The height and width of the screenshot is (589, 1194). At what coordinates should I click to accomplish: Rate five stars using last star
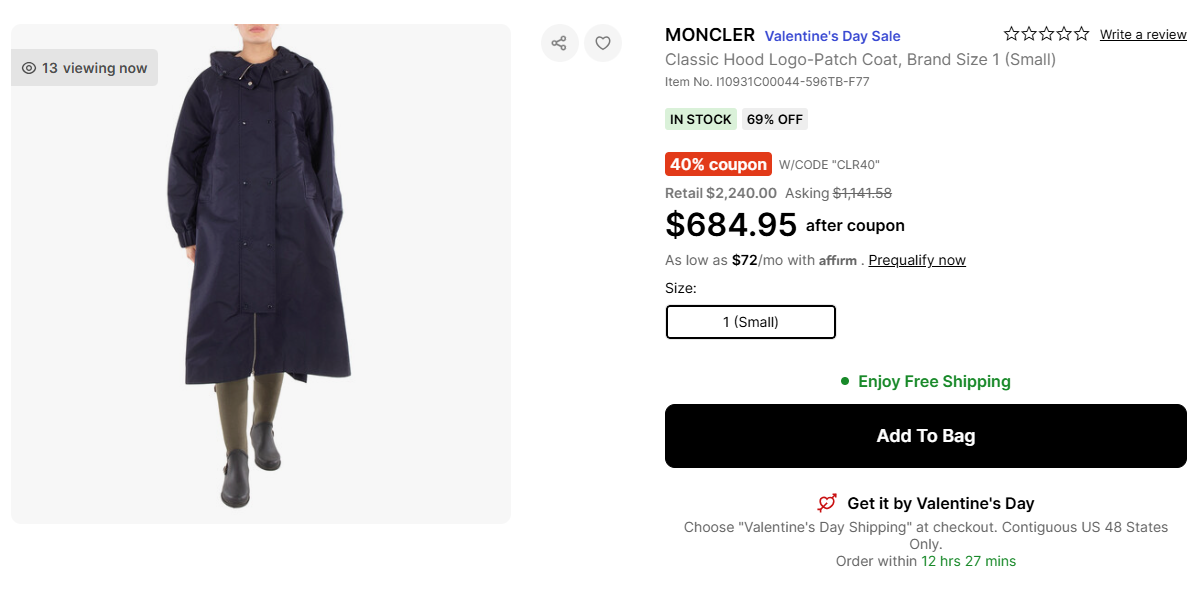[1081, 34]
